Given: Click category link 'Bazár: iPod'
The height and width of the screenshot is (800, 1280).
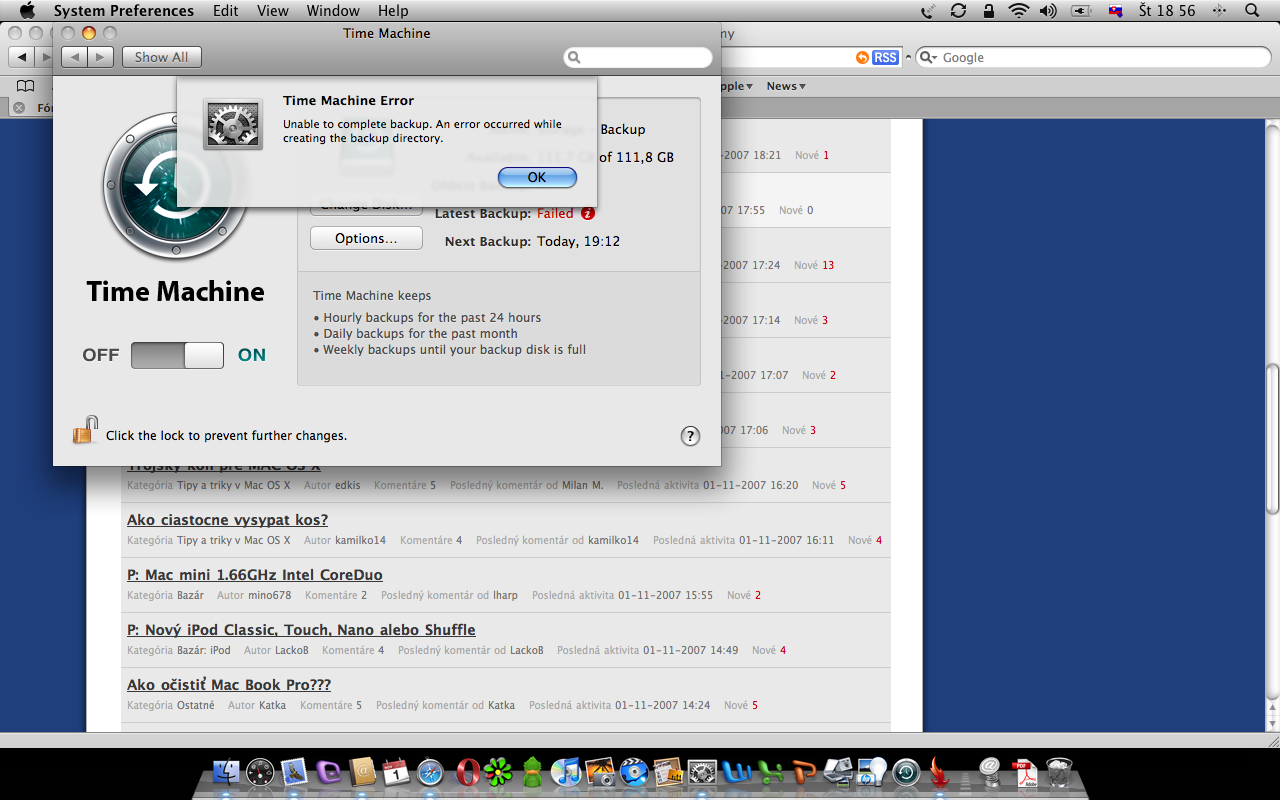Looking at the screenshot, I should 204,650.
